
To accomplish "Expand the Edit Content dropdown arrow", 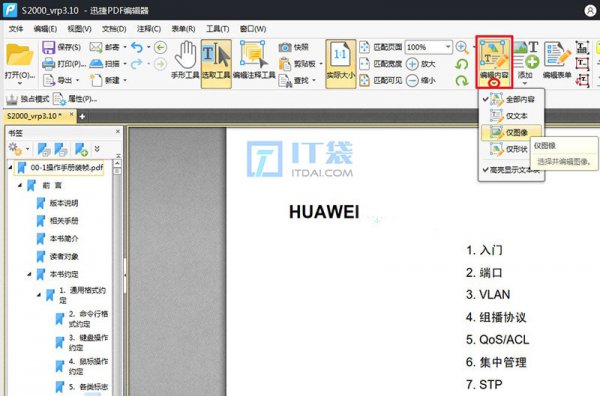I will [x=494, y=83].
